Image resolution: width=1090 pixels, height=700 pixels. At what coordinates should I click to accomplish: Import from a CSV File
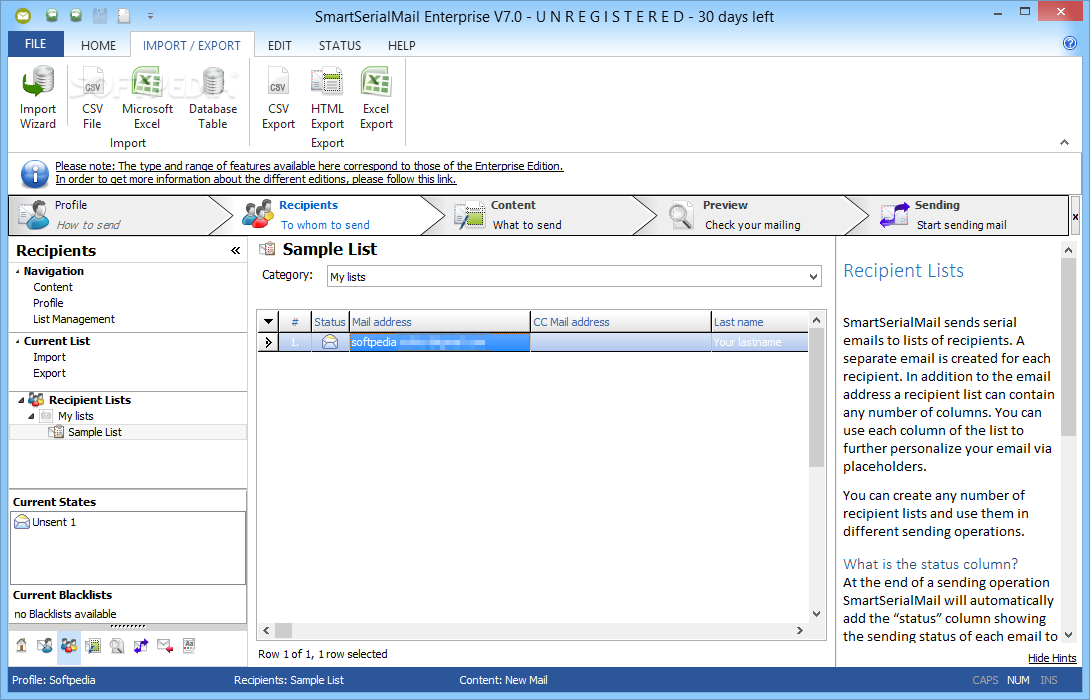[x=92, y=98]
